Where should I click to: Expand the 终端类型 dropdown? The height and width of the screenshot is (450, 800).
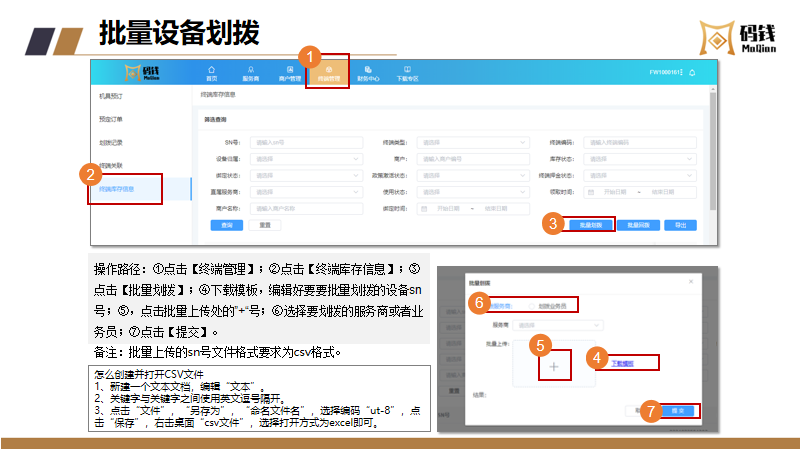coord(471,142)
